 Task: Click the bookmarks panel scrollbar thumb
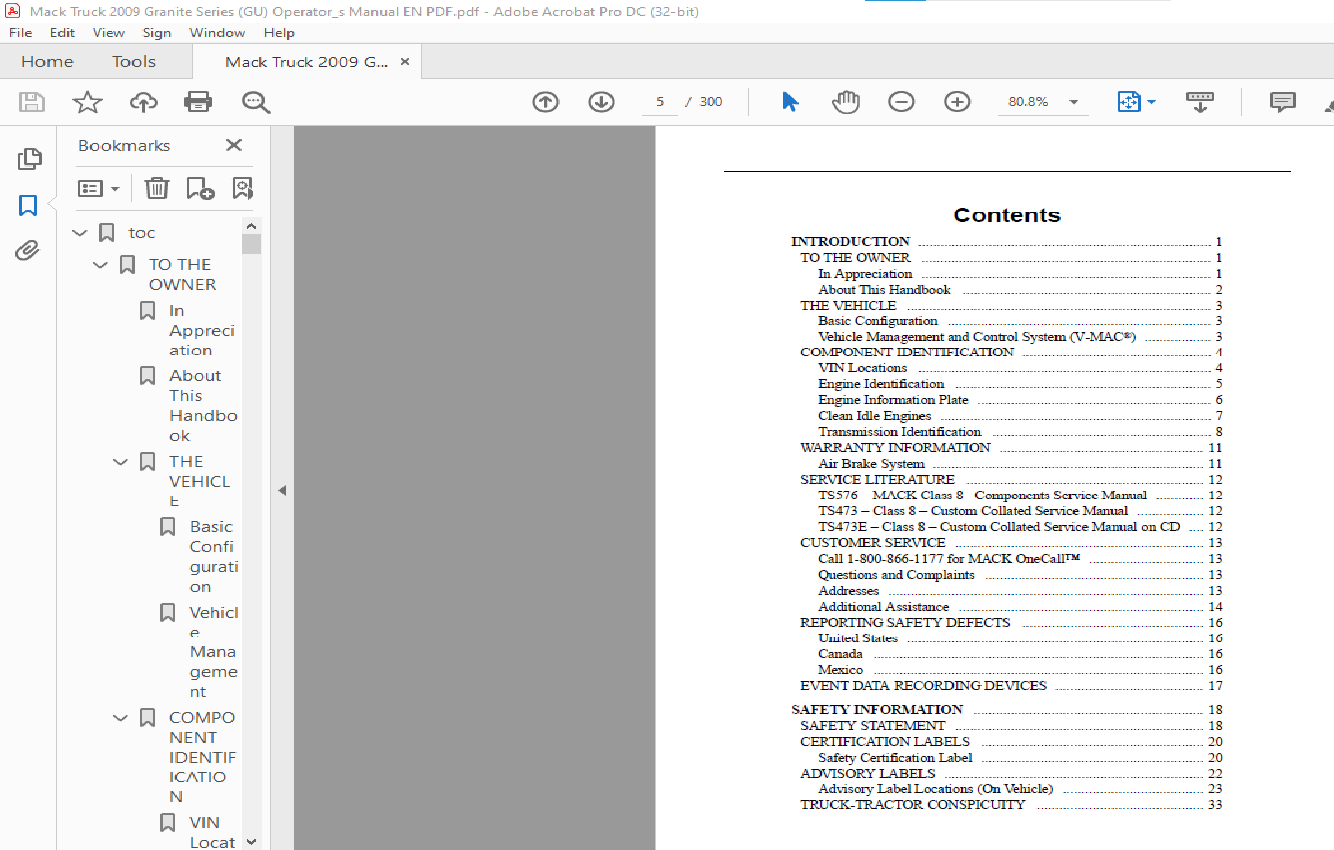click(251, 244)
